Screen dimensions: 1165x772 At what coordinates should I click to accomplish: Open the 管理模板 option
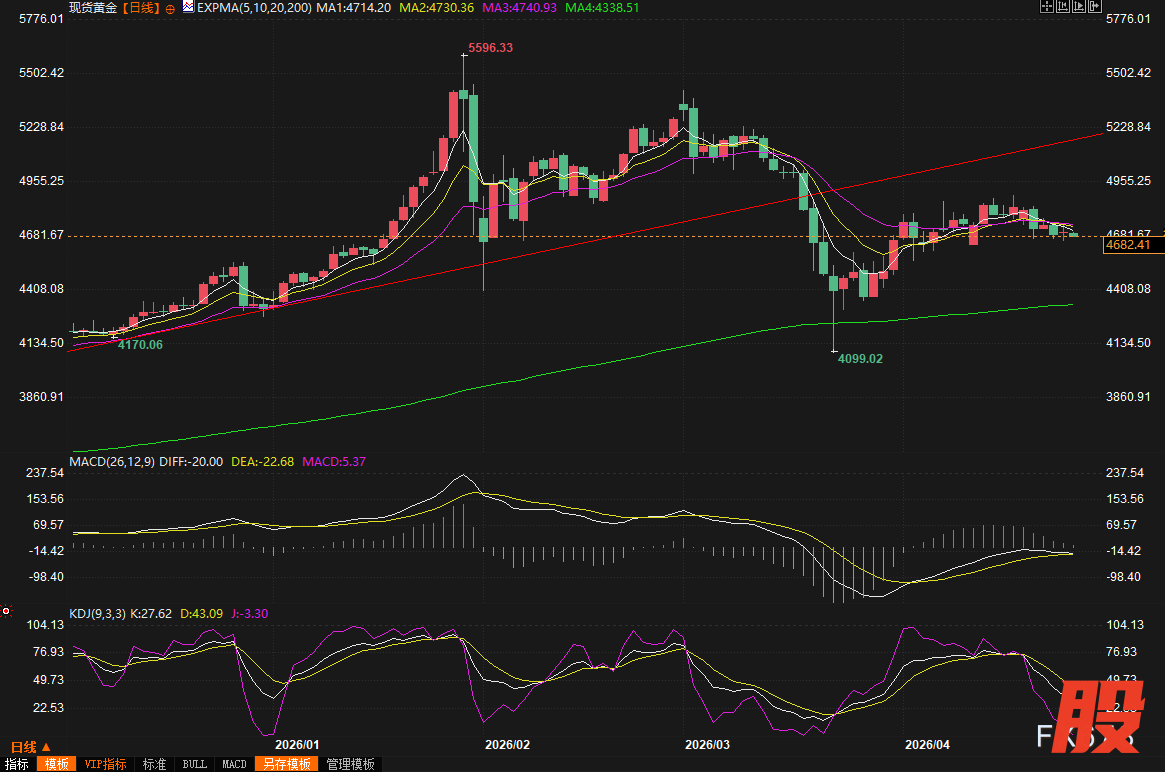click(351, 764)
